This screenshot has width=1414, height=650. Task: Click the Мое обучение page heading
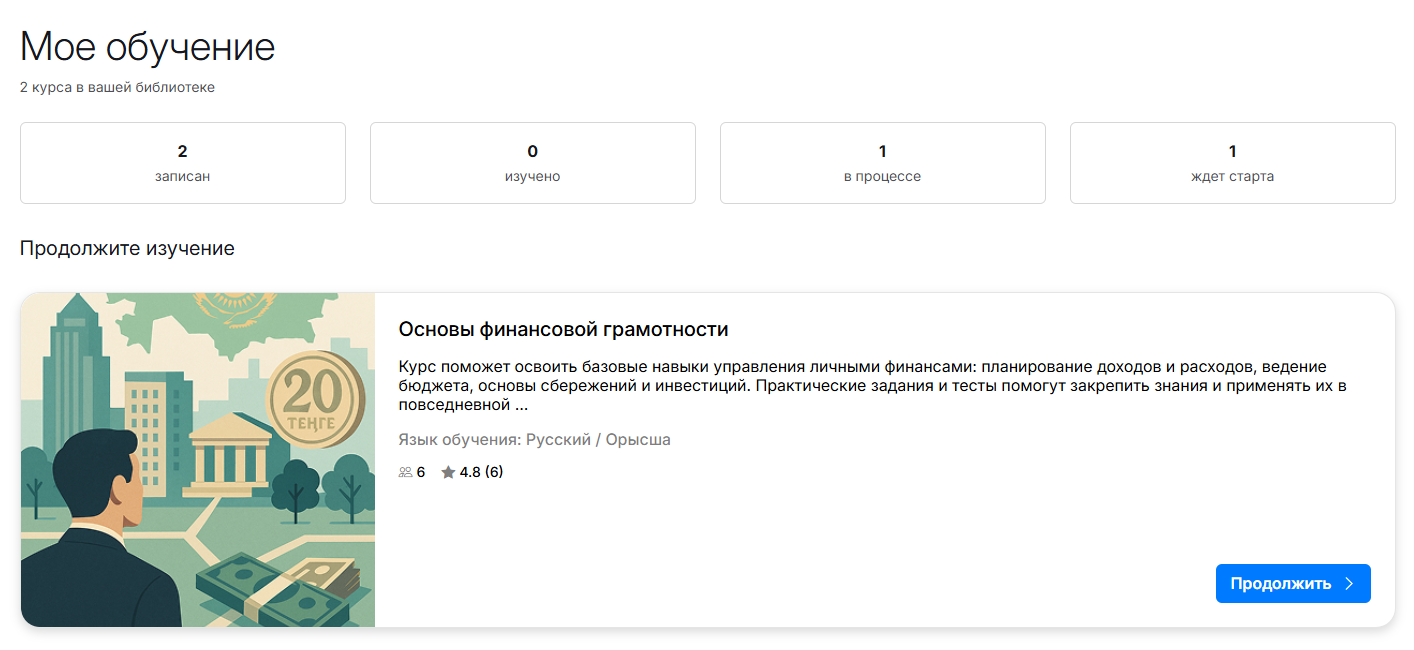pos(146,46)
